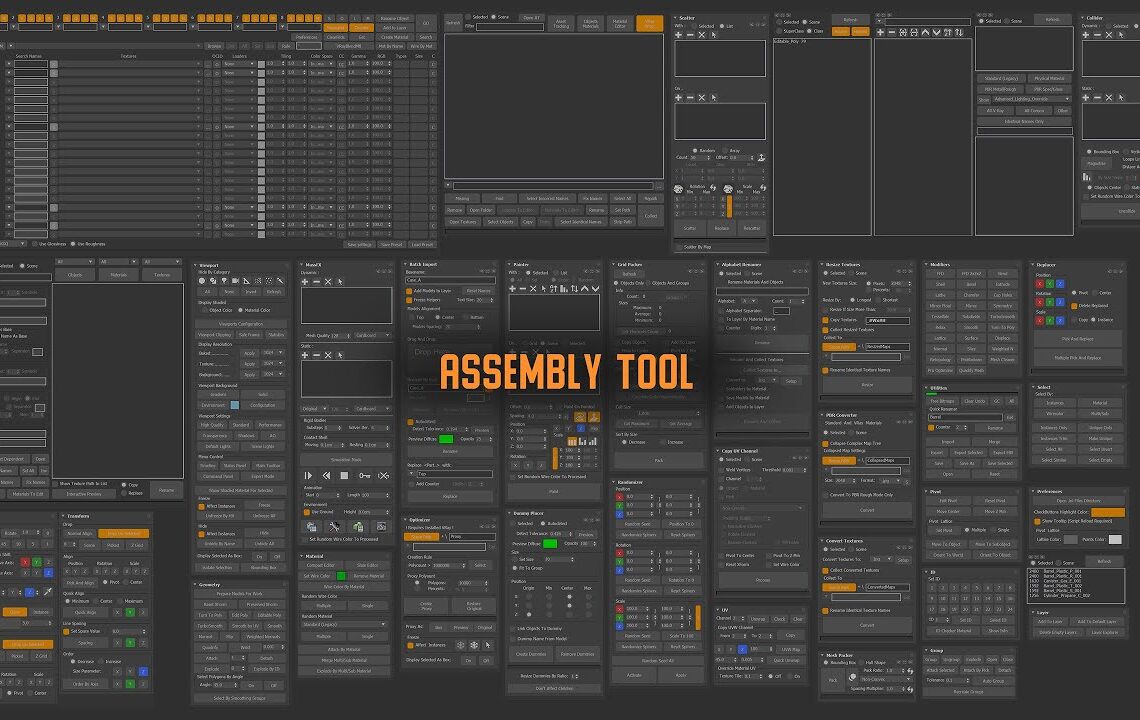This screenshot has width=1140, height=720.
Task: Click the green Preview Diffuse color swatch
Action: [x=550, y=544]
